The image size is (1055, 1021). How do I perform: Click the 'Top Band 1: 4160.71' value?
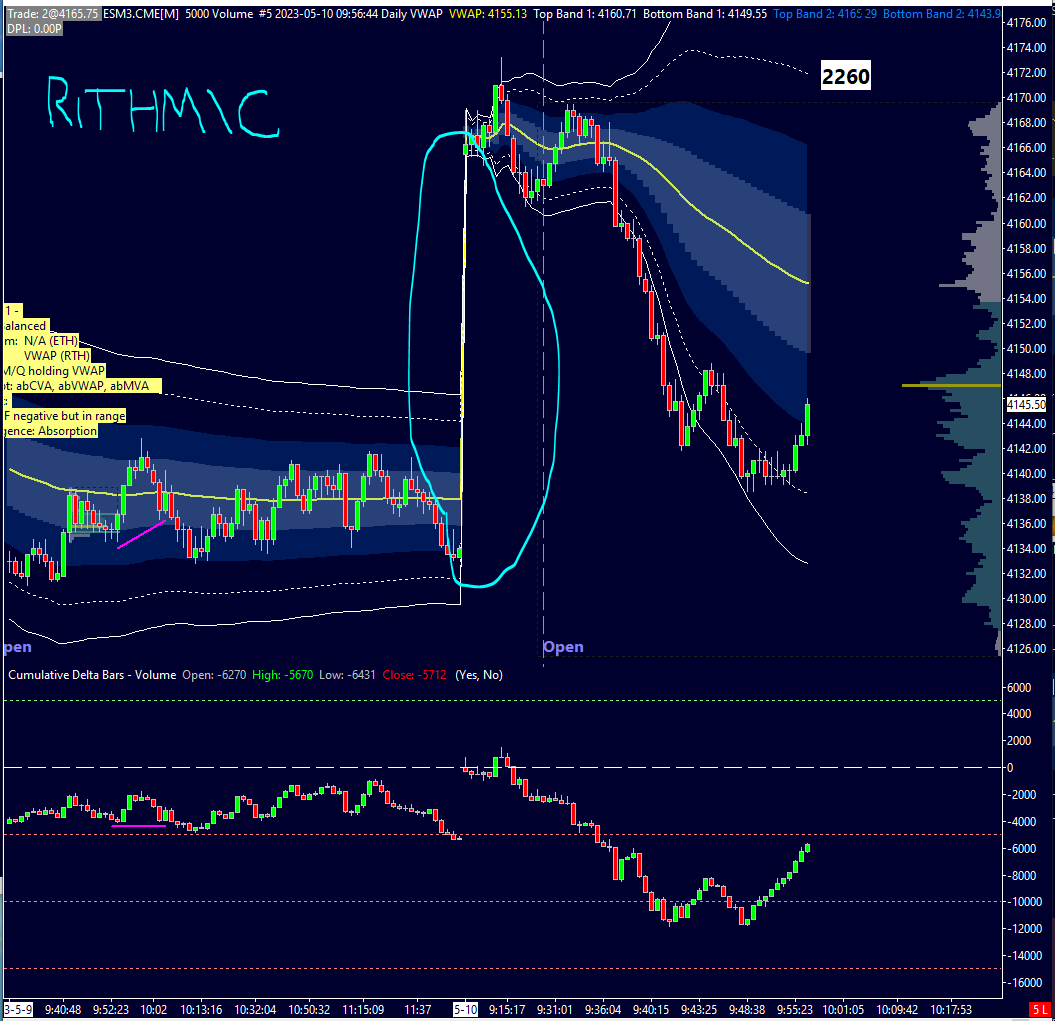click(x=585, y=13)
